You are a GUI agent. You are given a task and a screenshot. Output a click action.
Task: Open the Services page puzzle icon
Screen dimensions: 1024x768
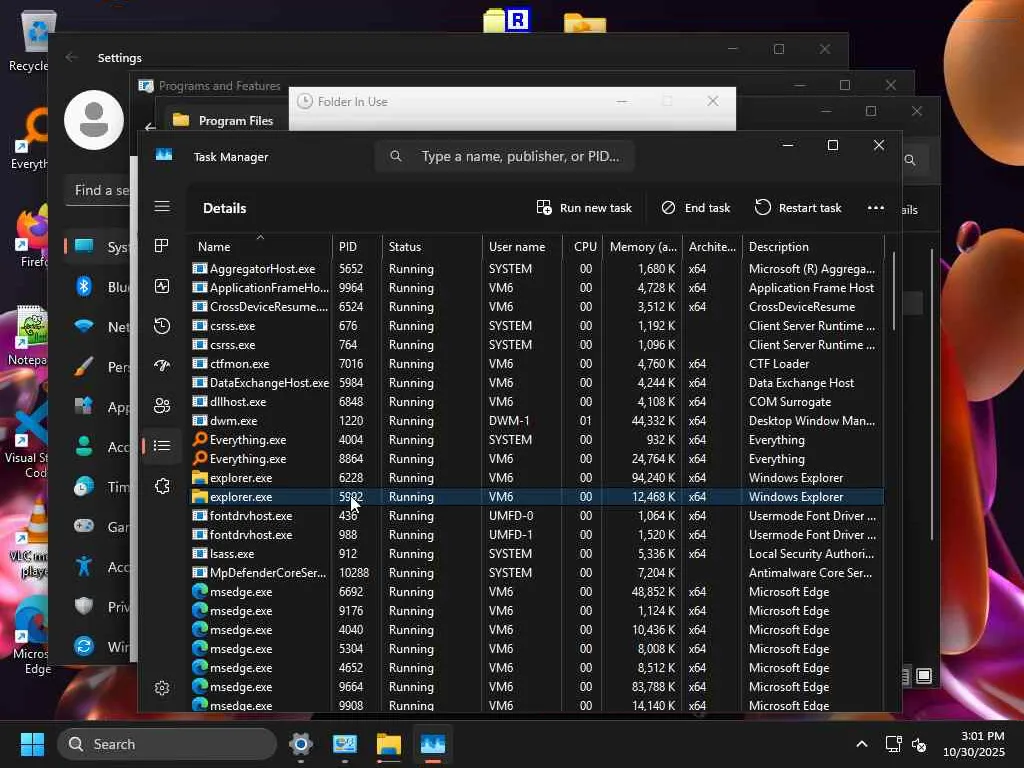click(x=162, y=486)
